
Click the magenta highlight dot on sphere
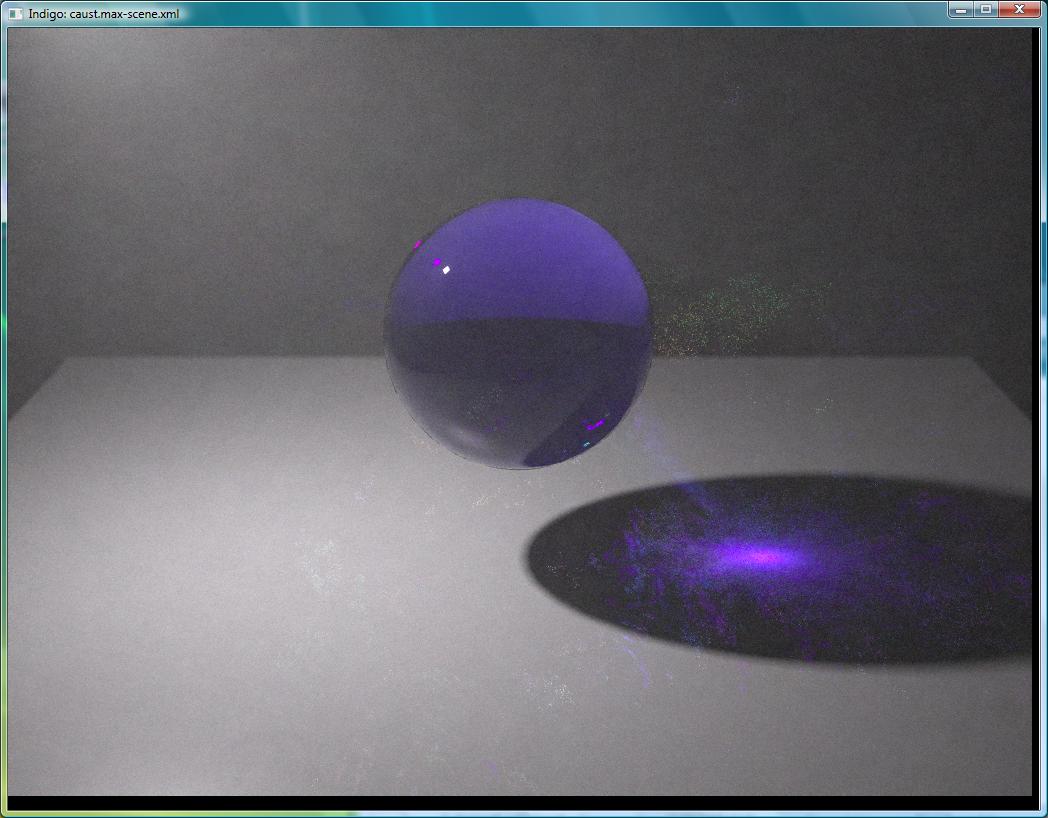(437, 262)
